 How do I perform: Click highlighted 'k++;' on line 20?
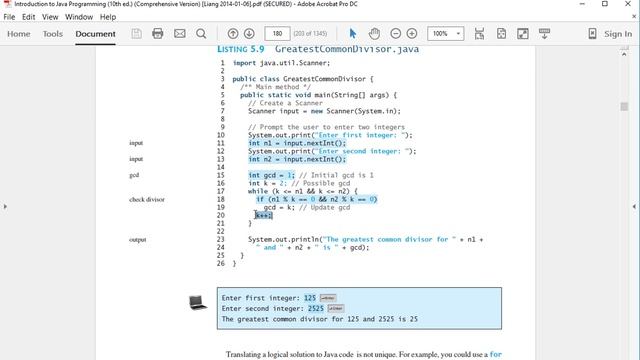tap(264, 215)
